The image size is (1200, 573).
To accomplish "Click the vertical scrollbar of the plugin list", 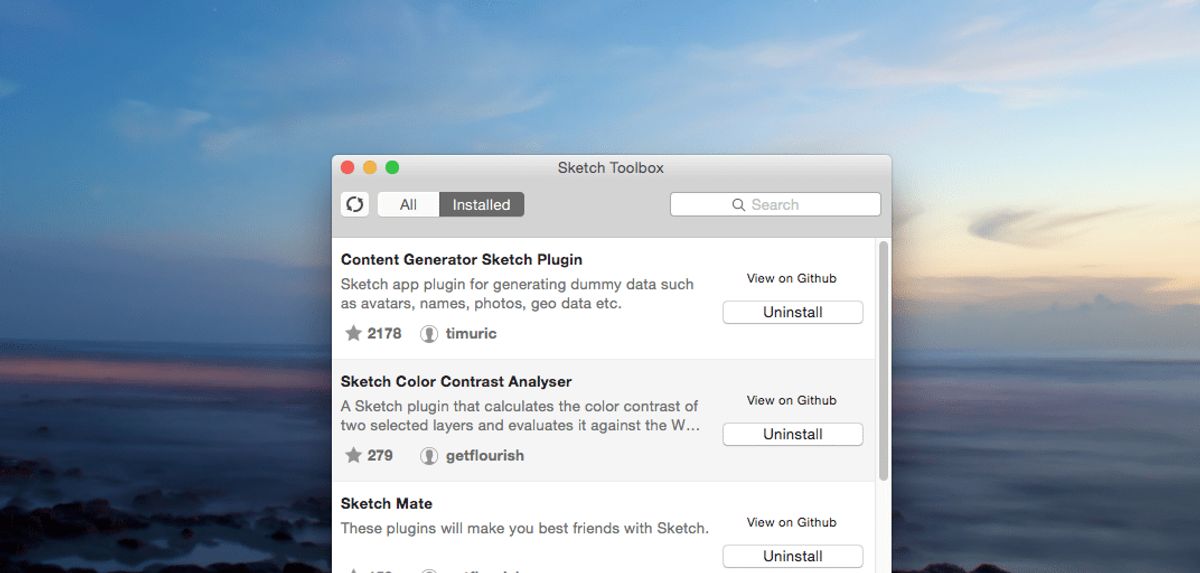I will tap(883, 360).
